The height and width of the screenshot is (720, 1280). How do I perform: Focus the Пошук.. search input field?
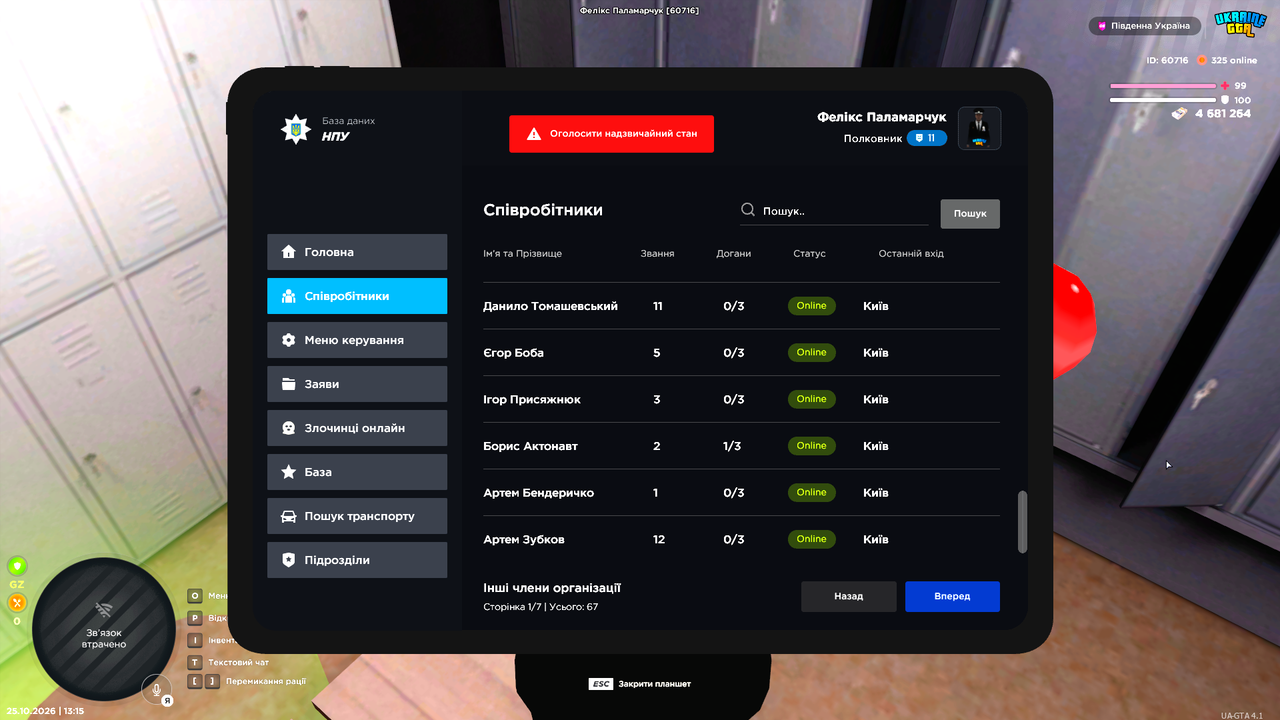(x=834, y=211)
